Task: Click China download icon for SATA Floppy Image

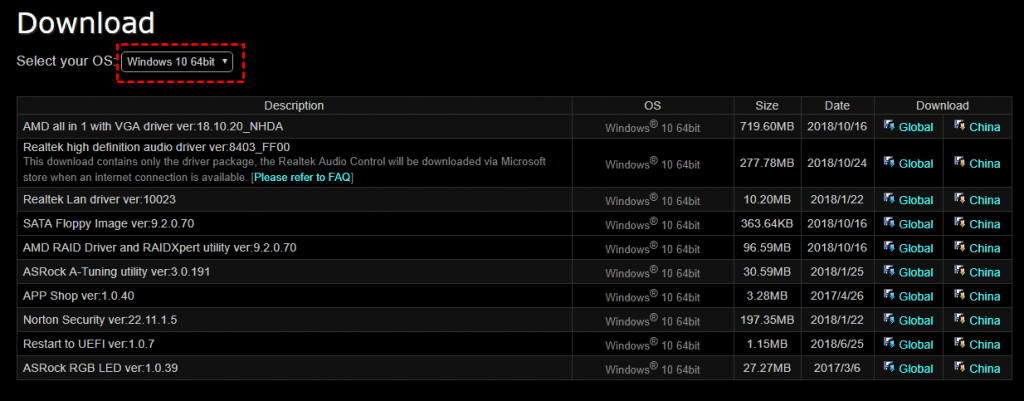Action: tap(959, 222)
